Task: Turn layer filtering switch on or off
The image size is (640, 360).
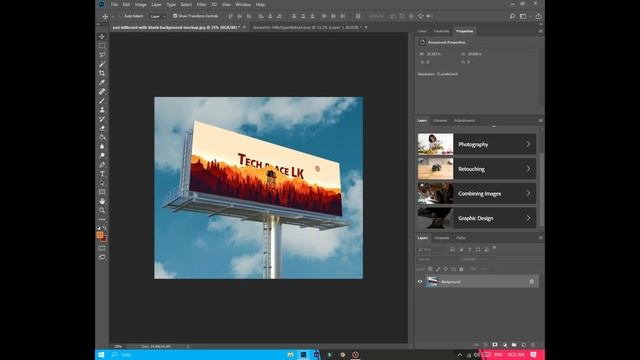Action: [494, 248]
